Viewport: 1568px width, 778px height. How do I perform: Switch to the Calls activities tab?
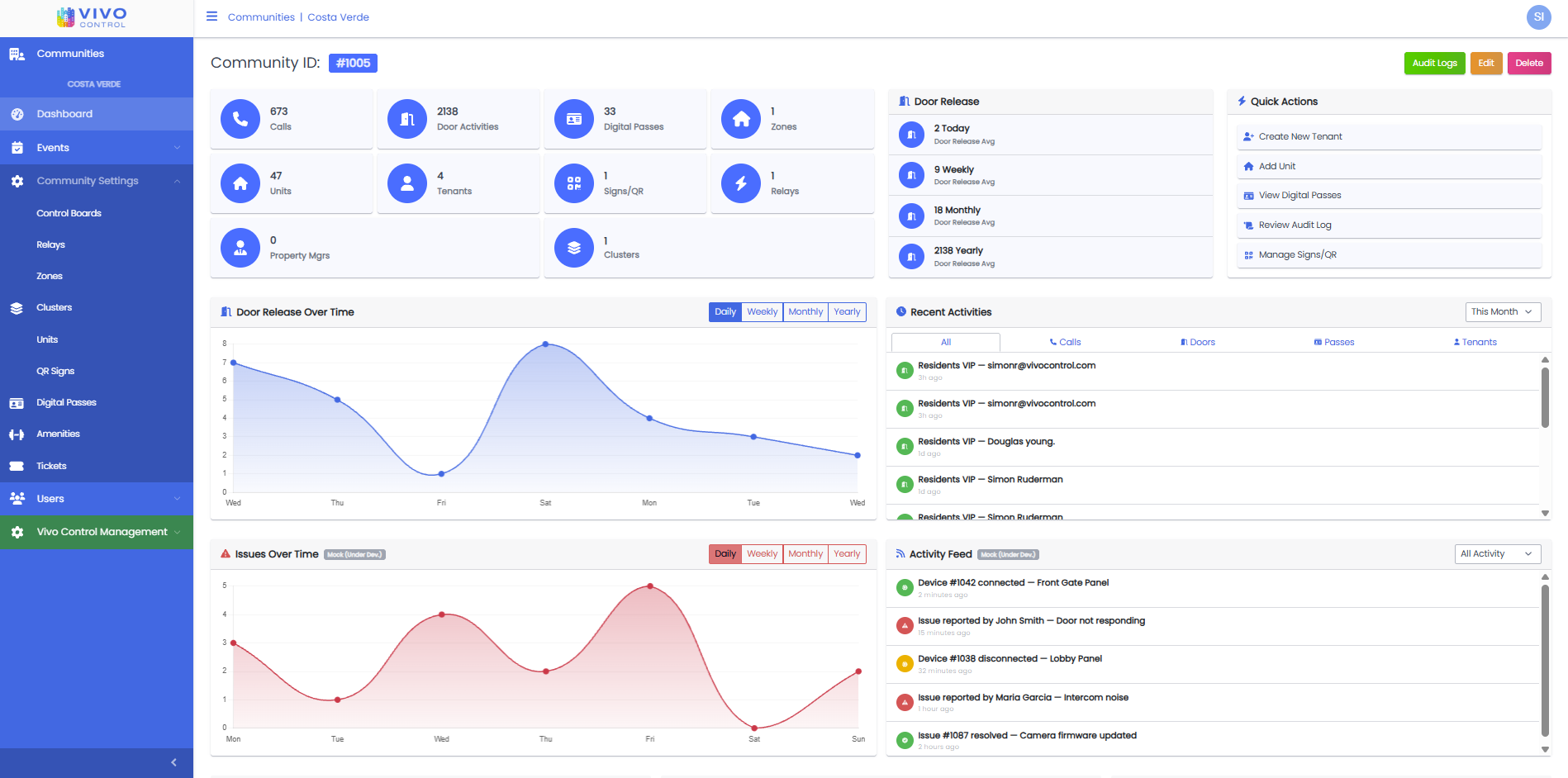[x=1065, y=342]
